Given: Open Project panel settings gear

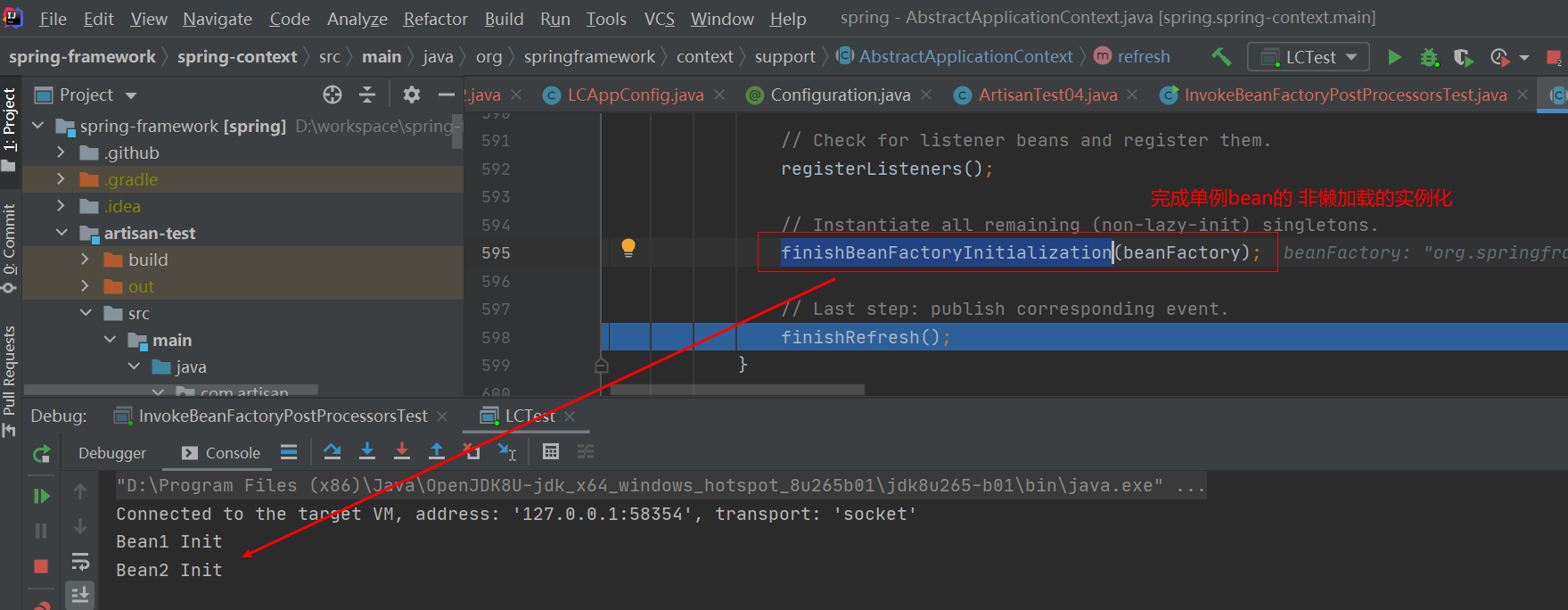Looking at the screenshot, I should coord(411,95).
